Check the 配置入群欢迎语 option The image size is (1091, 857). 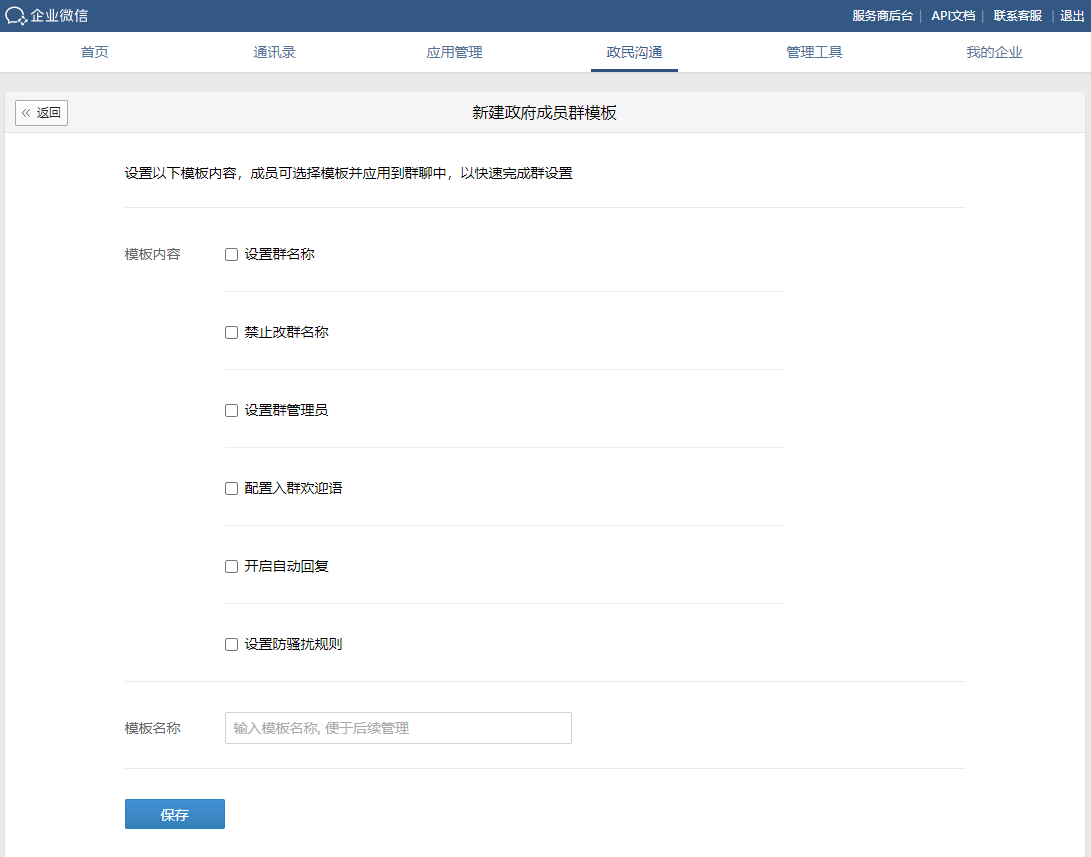231,488
